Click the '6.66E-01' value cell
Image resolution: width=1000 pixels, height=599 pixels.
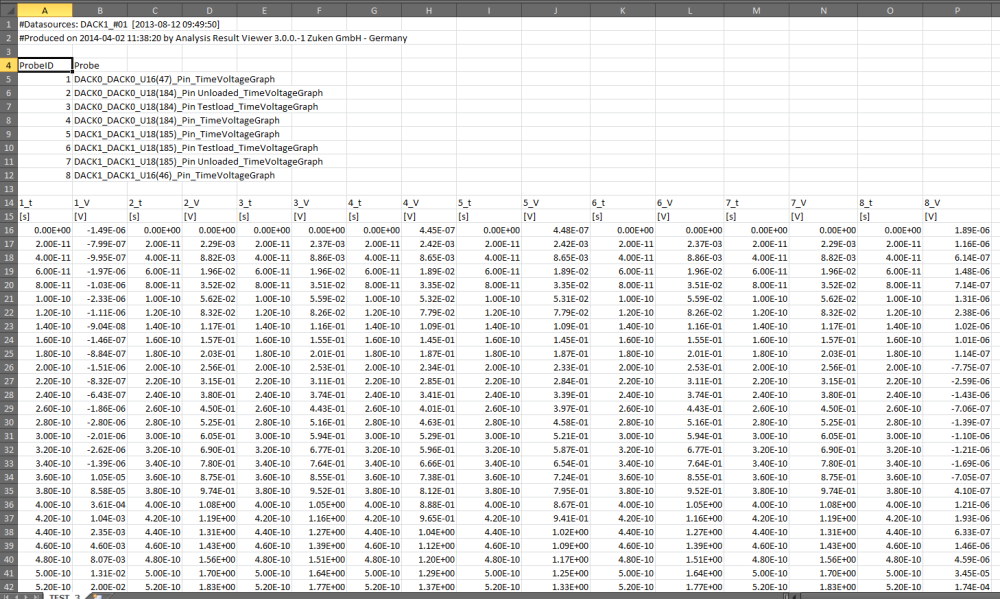click(429, 464)
